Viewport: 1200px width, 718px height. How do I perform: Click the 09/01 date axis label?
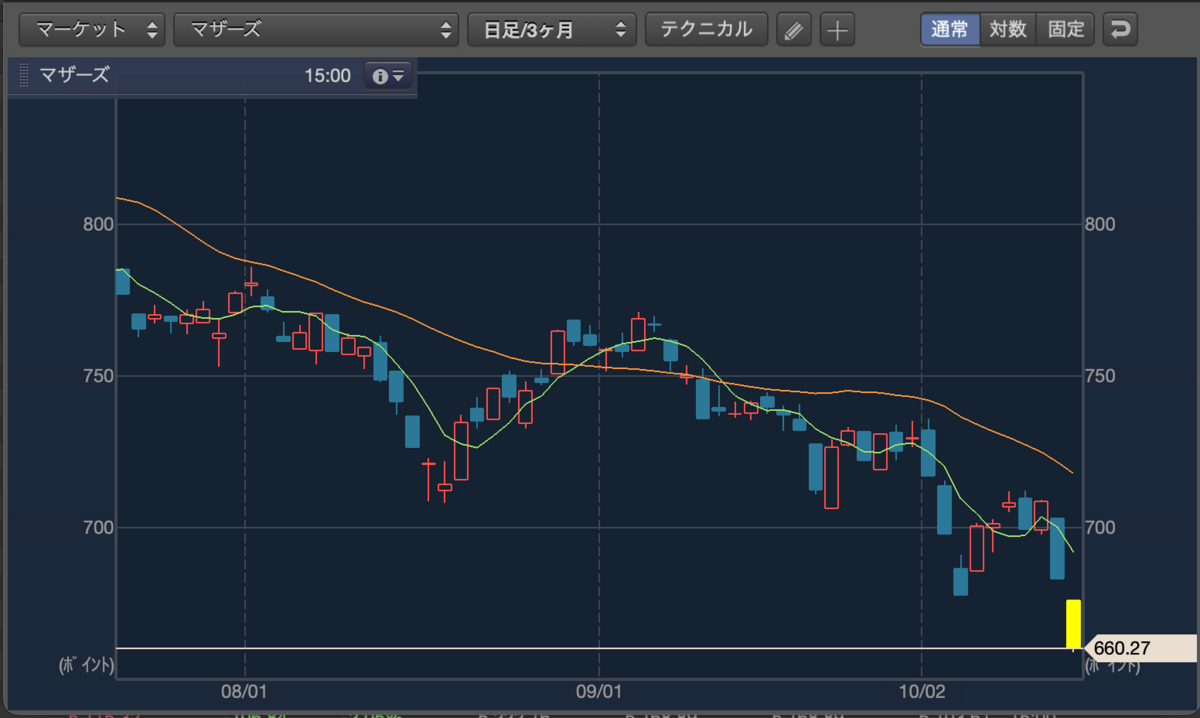tap(599, 691)
